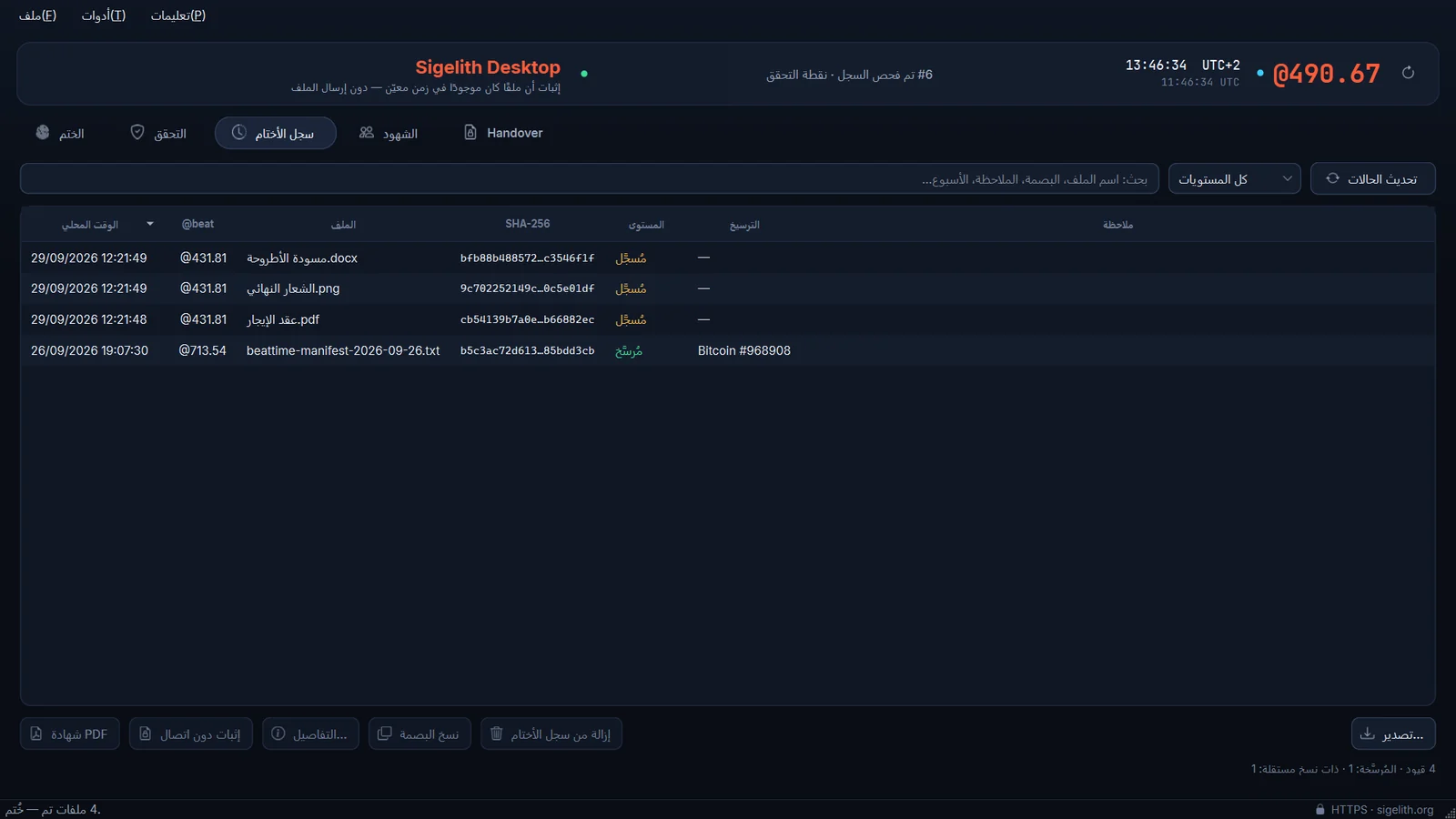The height and width of the screenshot is (819, 1456).
Task: Click the stamp icon on the الختم tab
Action: point(43,133)
